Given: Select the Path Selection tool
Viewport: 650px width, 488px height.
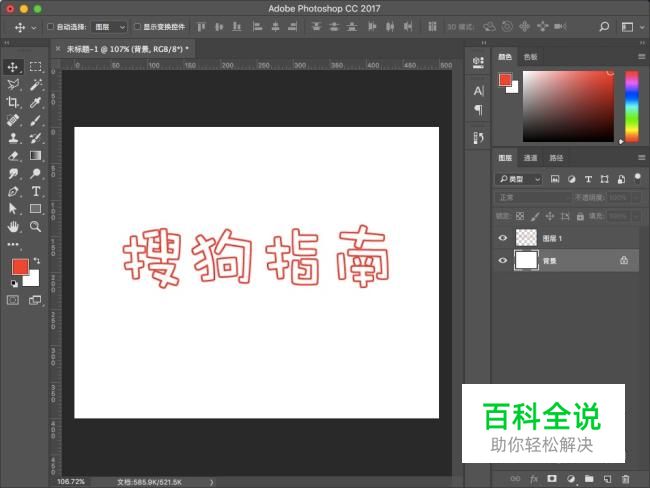Looking at the screenshot, I should [13, 209].
